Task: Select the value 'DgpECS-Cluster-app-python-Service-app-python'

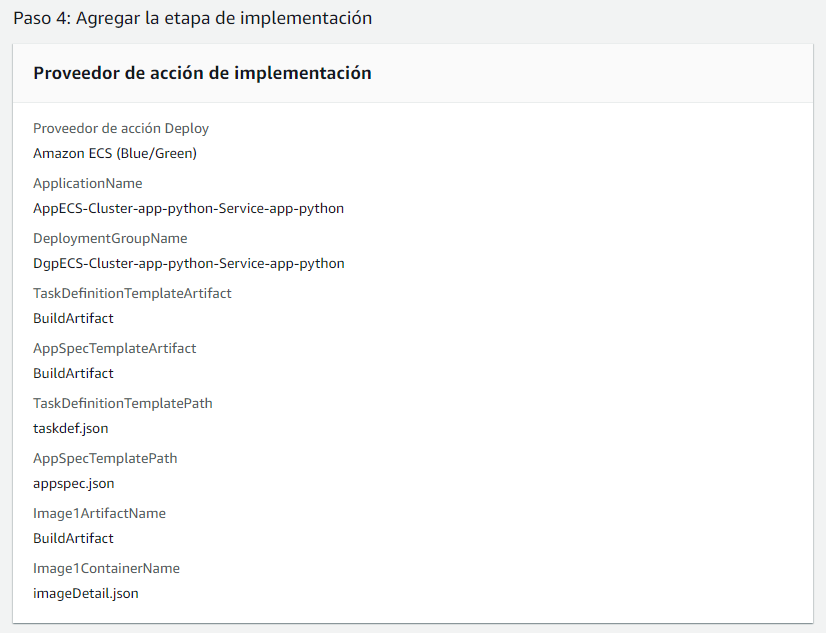Action: [x=189, y=263]
